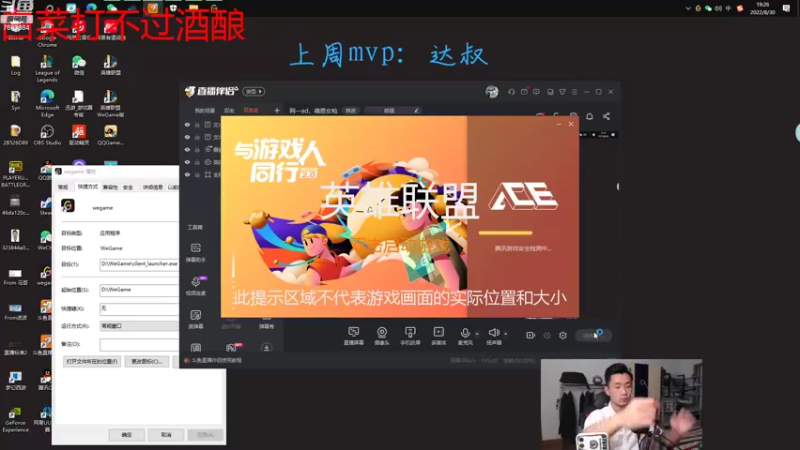Open League of Legends desktop shortcut
The width and height of the screenshot is (800, 450).
tap(47, 69)
